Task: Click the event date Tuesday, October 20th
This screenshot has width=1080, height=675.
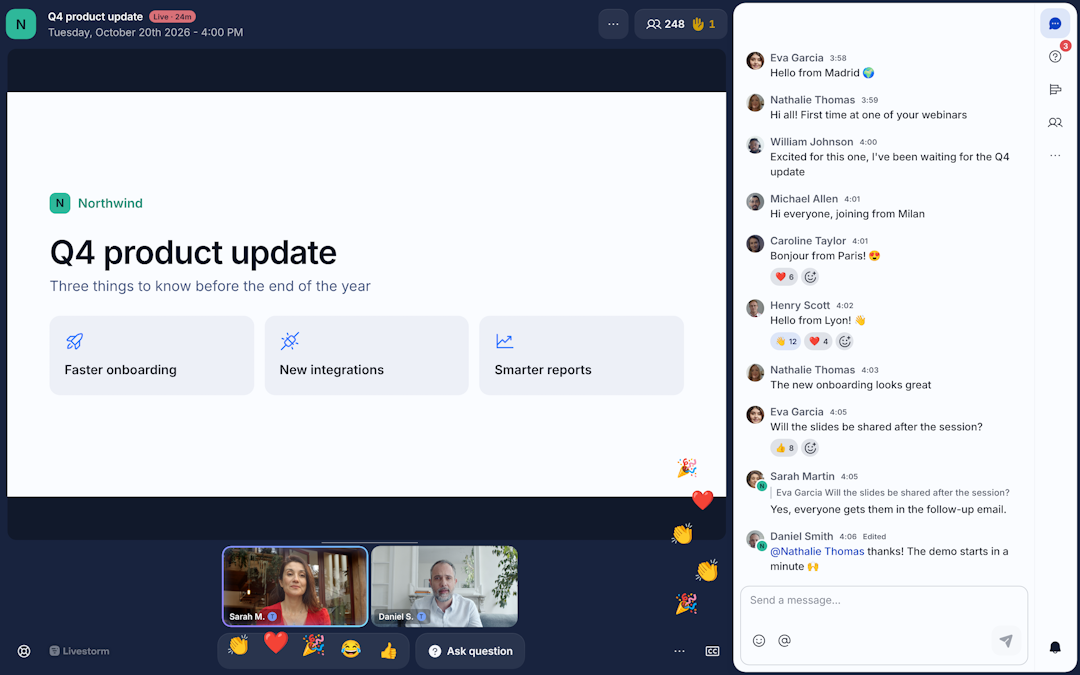Action: [x=145, y=32]
